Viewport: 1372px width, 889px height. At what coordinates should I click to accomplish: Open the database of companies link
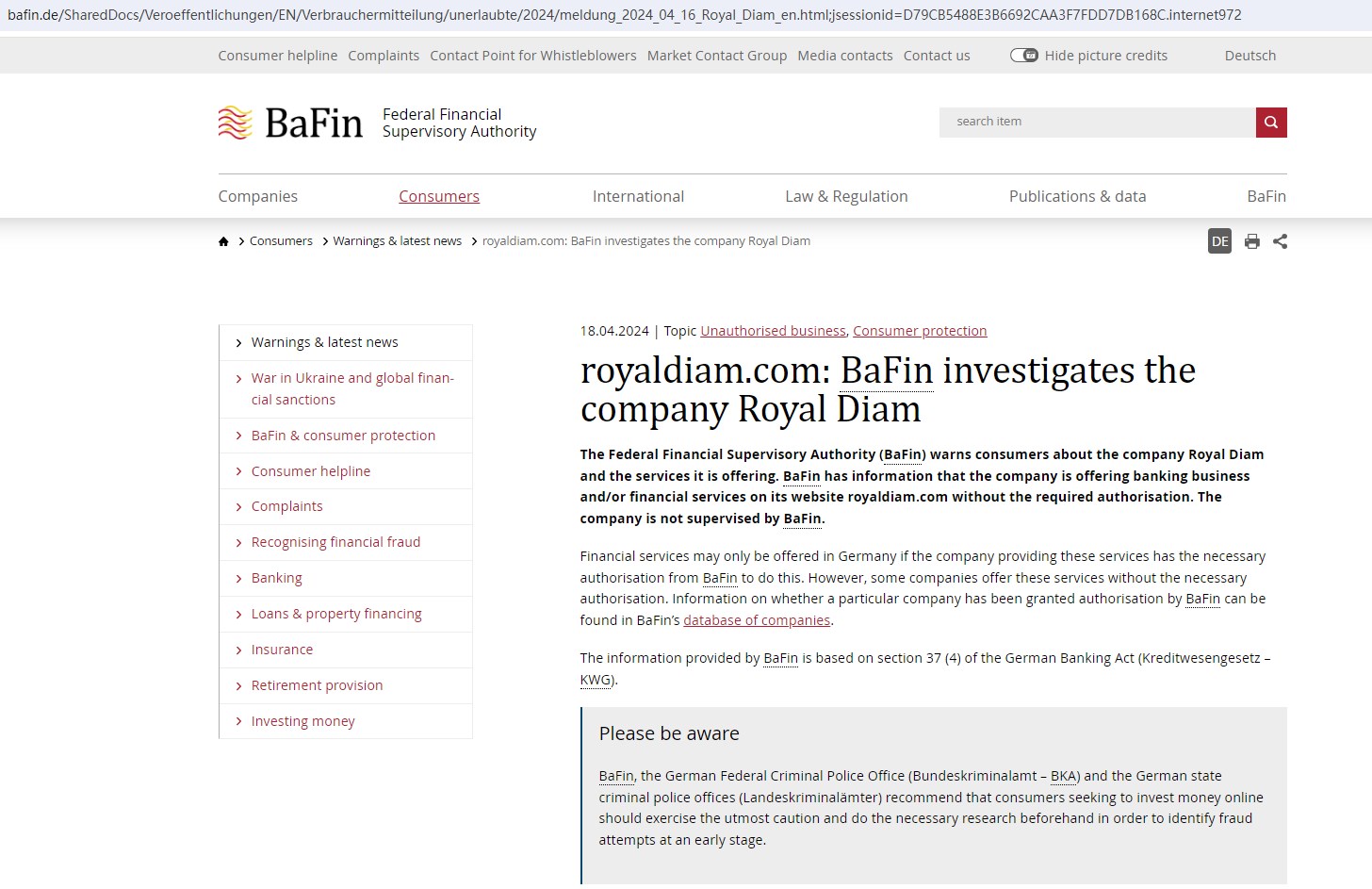pyautogui.click(x=757, y=620)
